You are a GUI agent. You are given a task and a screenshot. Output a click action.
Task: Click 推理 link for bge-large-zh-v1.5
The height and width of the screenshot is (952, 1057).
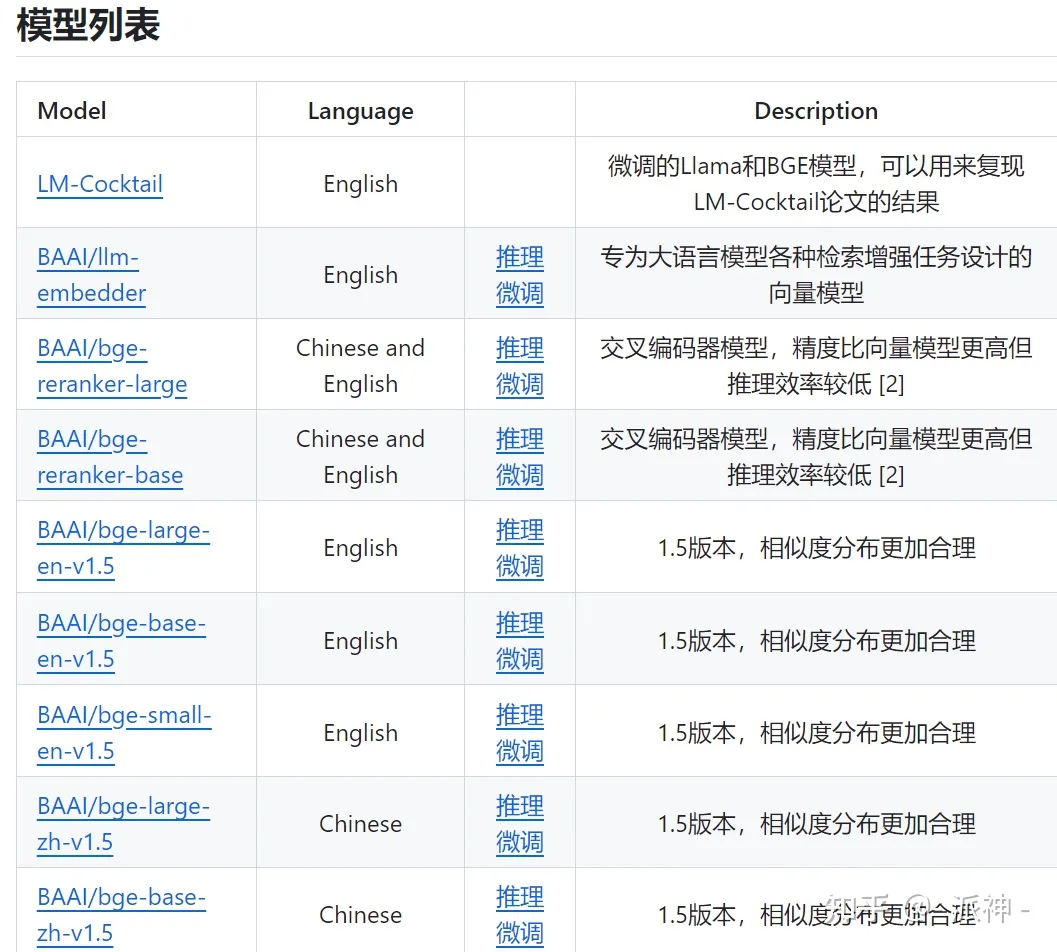520,806
